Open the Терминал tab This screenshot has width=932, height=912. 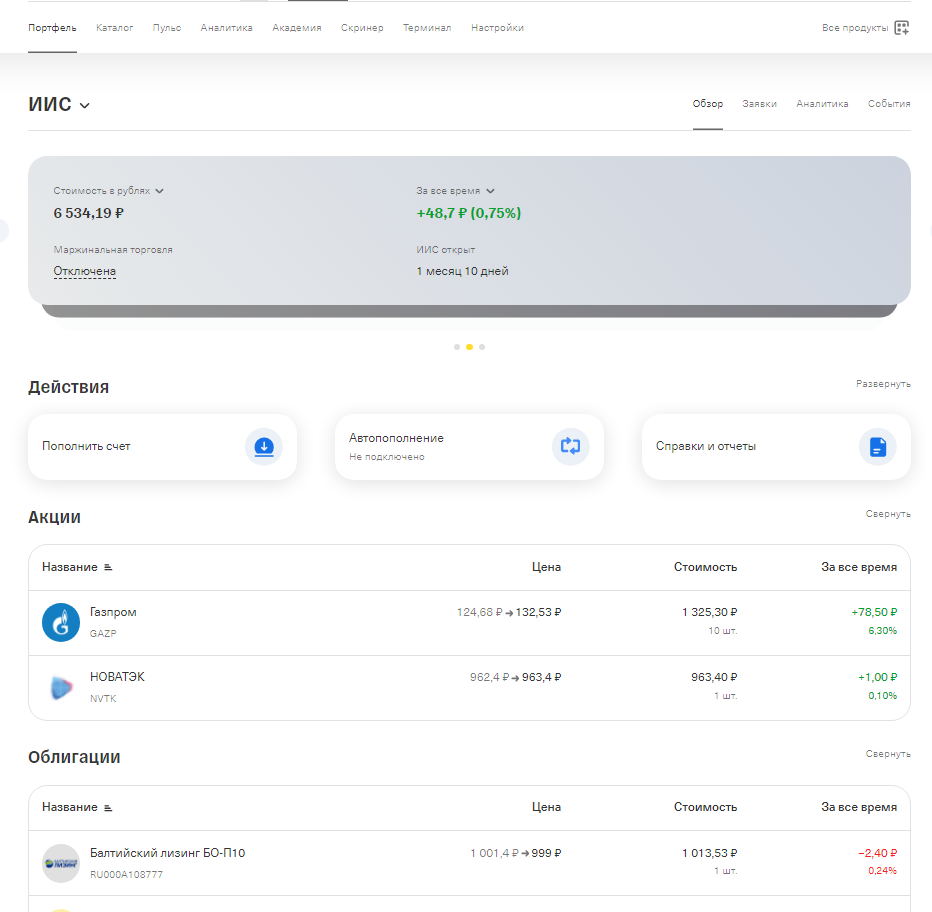point(427,28)
